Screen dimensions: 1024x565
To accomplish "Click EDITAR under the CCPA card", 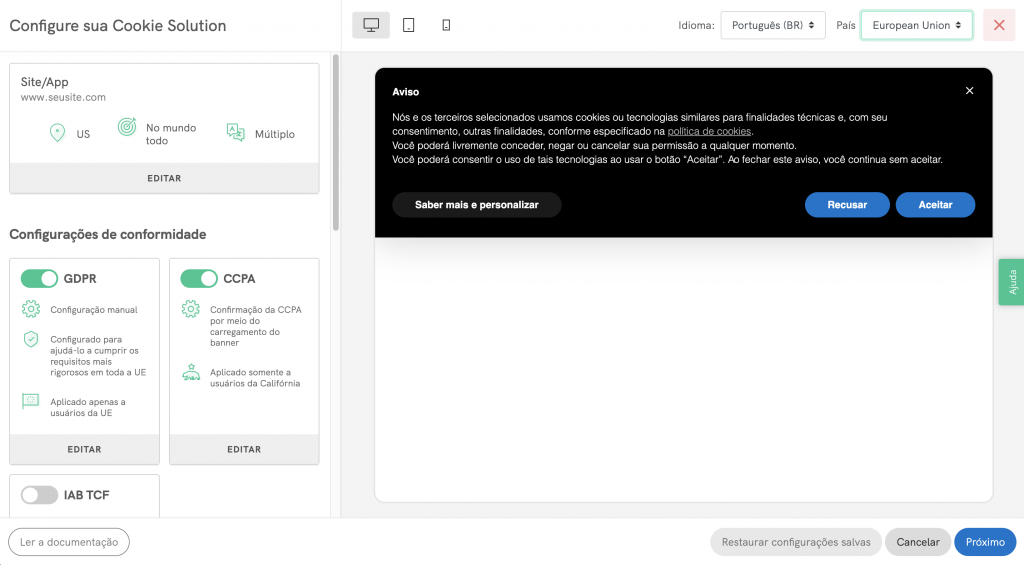I will pyautogui.click(x=244, y=449).
